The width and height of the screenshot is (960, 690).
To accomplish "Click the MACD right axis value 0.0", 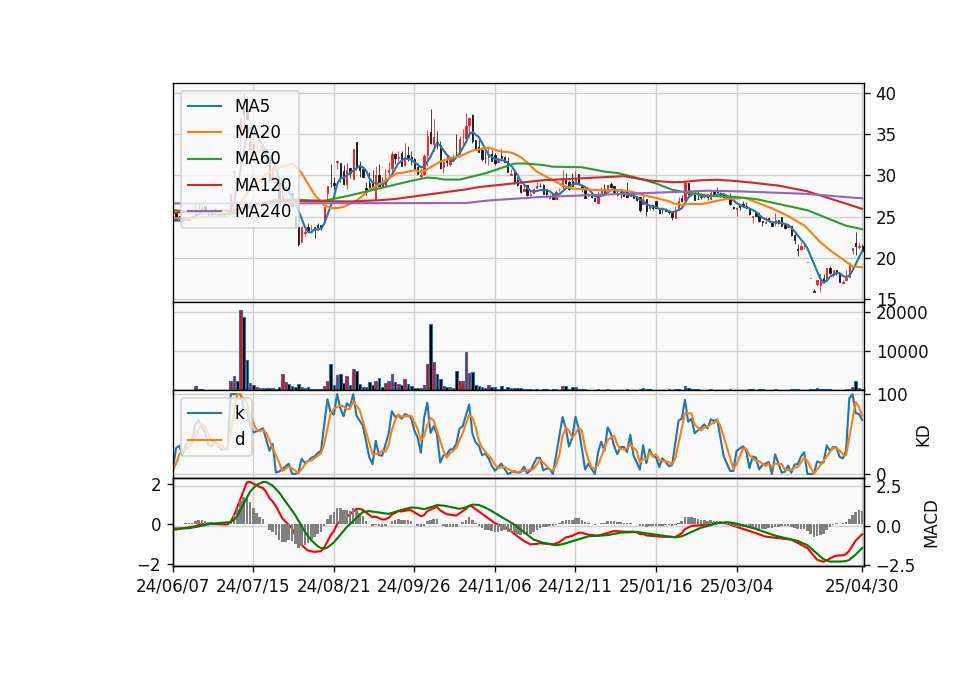I will 888,527.
